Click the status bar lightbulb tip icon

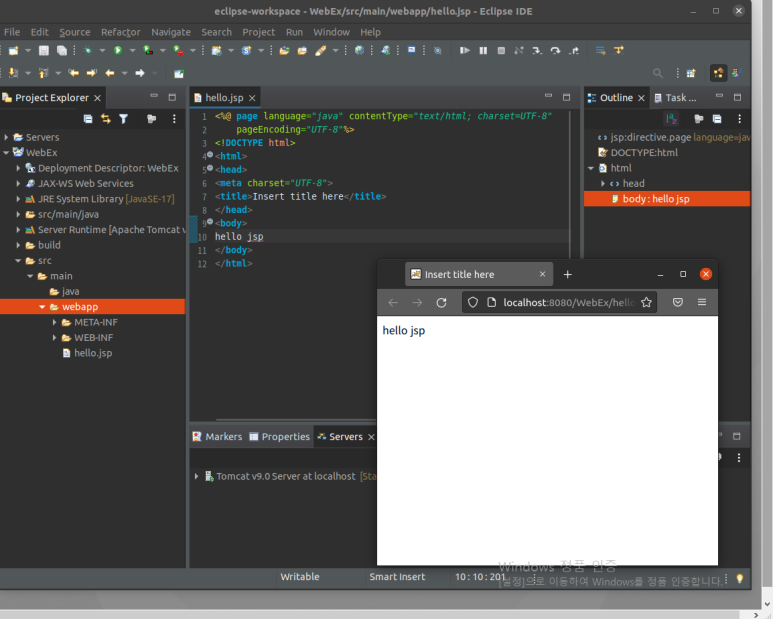pyautogui.click(x=739, y=579)
